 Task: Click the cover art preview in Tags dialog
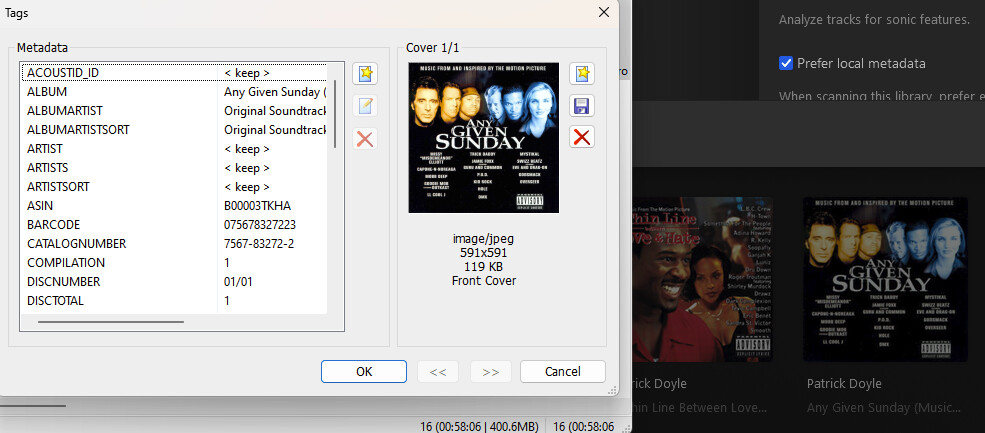pyautogui.click(x=484, y=137)
